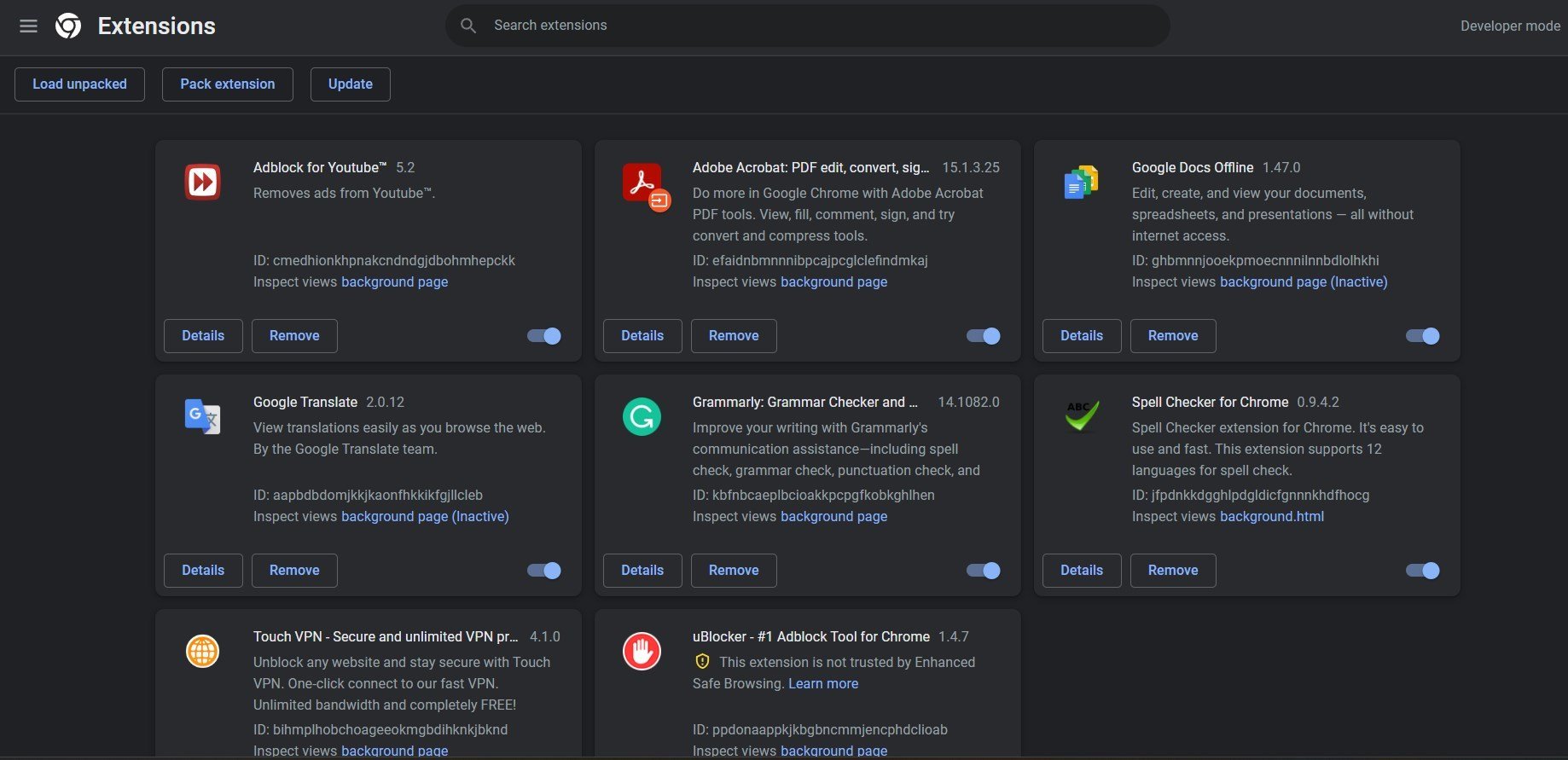
Task: Open Details for Spell Checker for Chrome
Action: (1082, 571)
